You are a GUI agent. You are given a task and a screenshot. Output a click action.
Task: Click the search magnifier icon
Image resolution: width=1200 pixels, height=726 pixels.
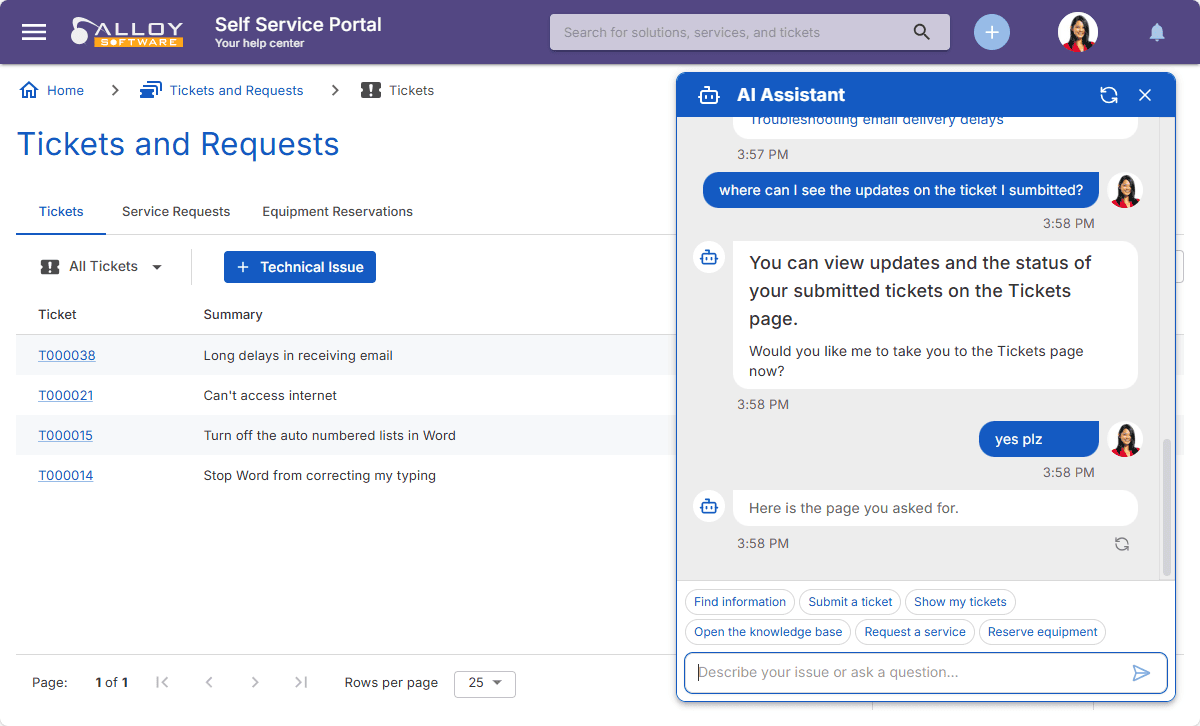coord(922,32)
